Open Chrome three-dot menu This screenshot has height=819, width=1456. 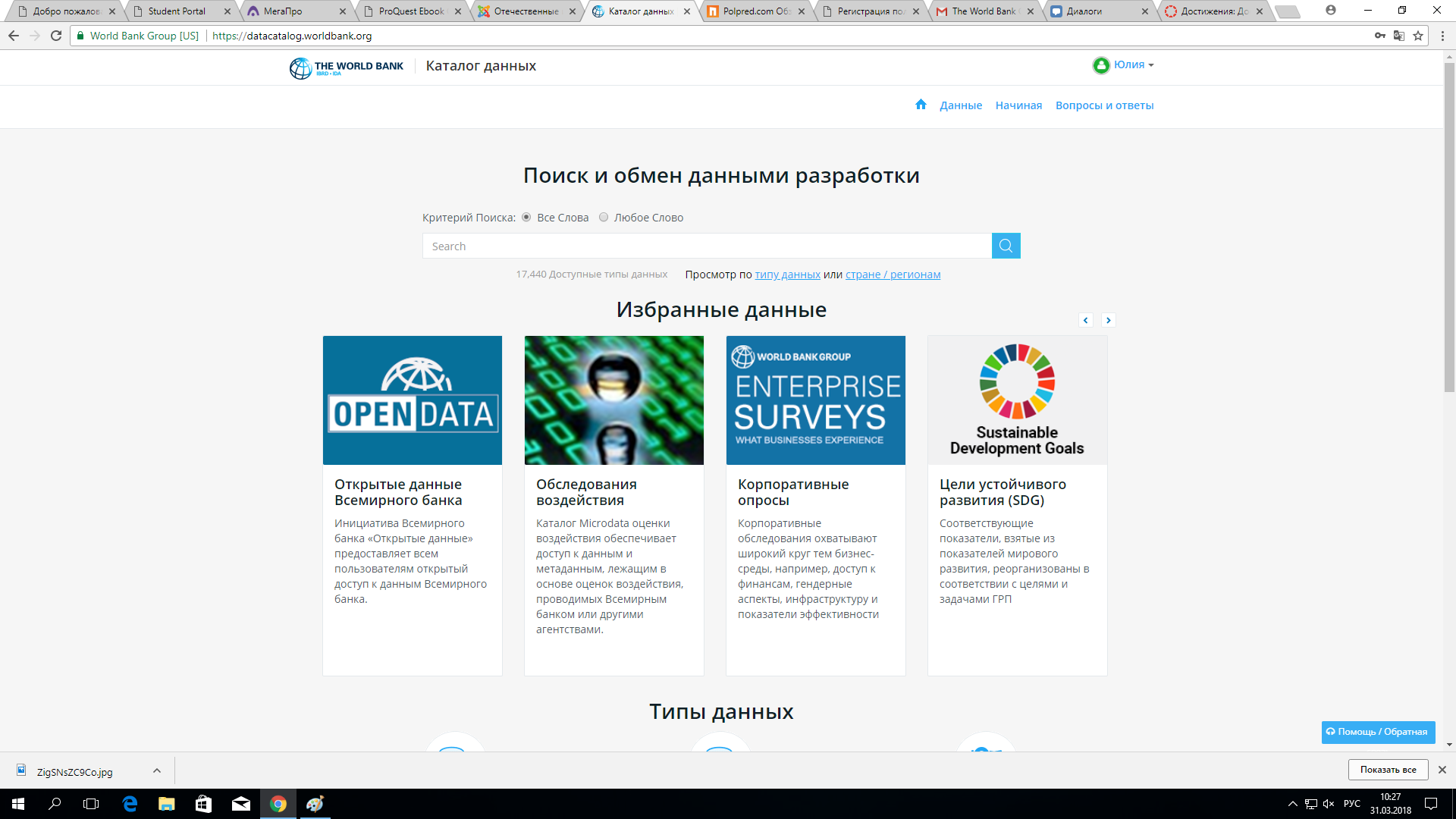[x=1442, y=36]
